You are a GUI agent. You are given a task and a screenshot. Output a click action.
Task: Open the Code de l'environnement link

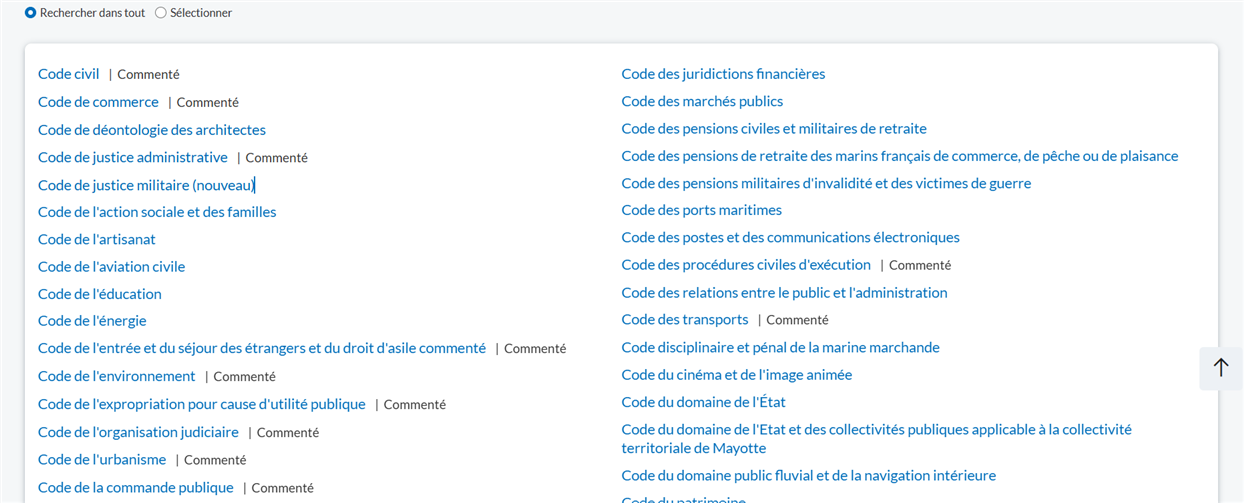point(116,376)
